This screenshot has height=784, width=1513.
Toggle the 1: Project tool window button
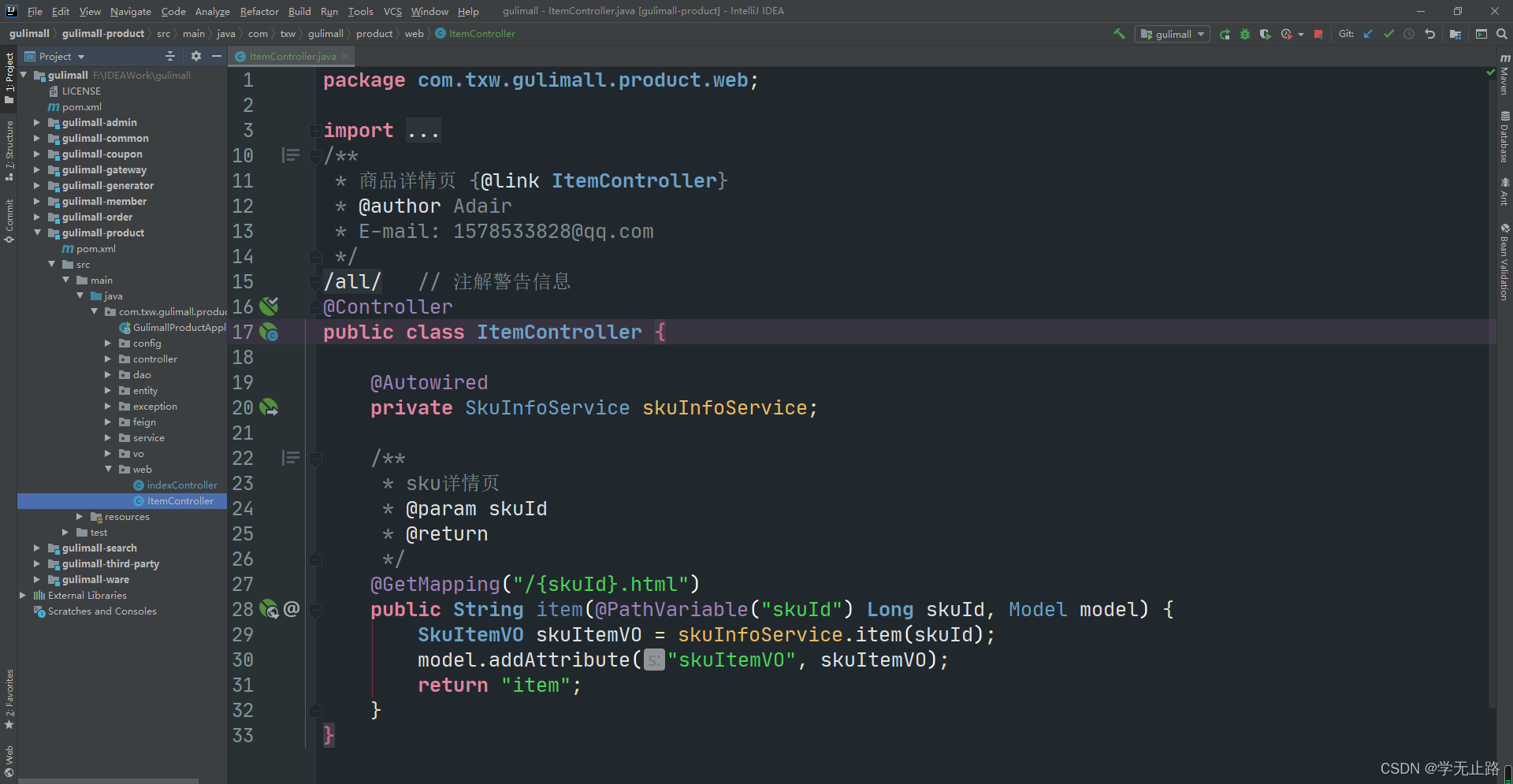(x=9, y=78)
